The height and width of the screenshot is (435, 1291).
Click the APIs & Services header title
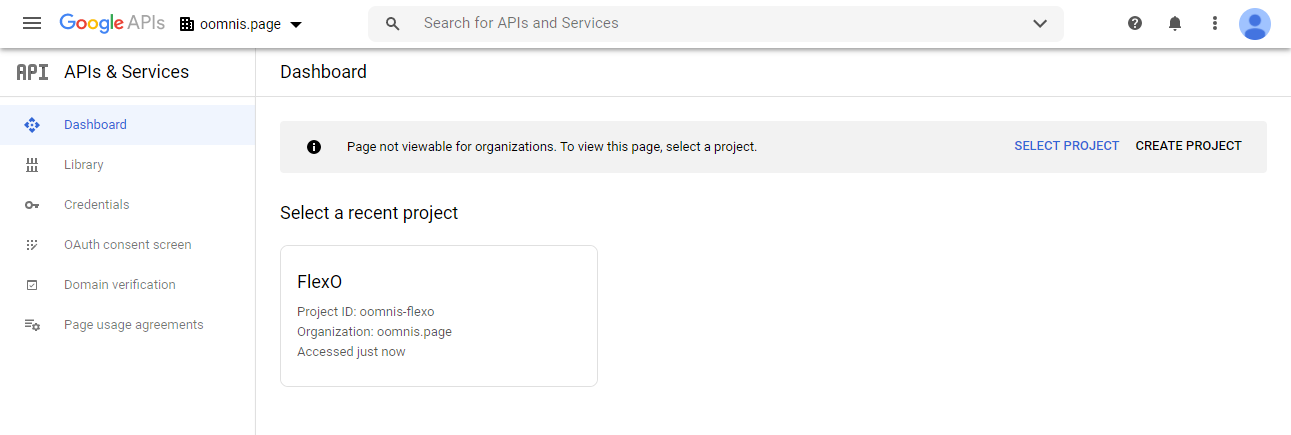tap(126, 72)
